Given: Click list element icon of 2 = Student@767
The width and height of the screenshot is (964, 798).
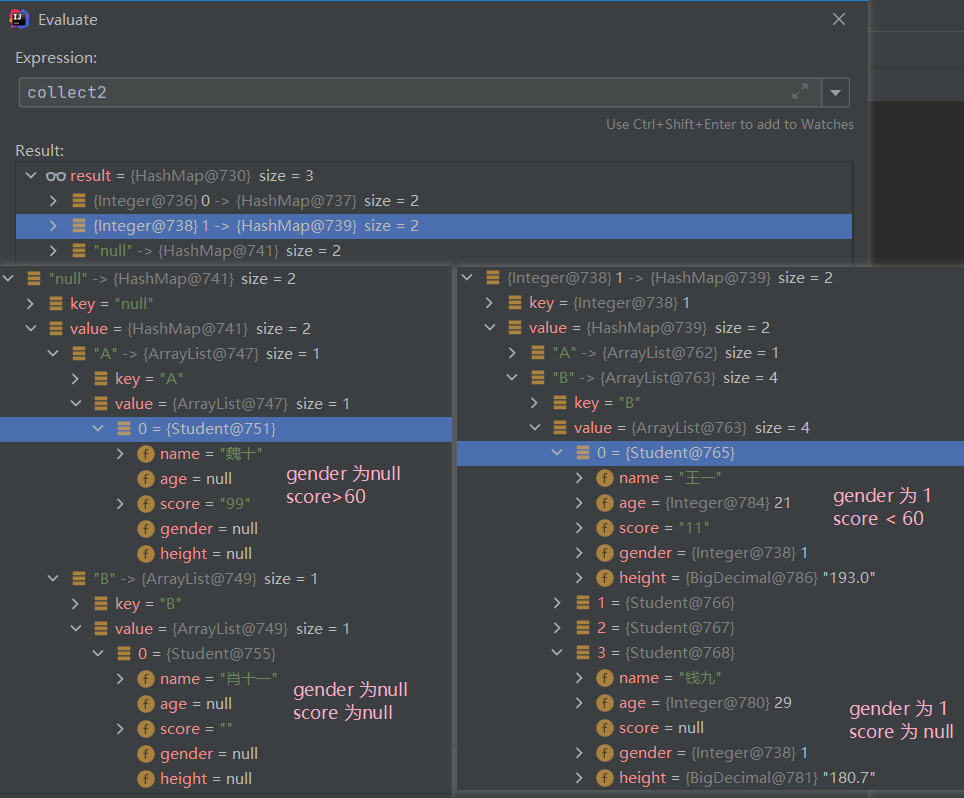Looking at the screenshot, I should pos(583,628).
